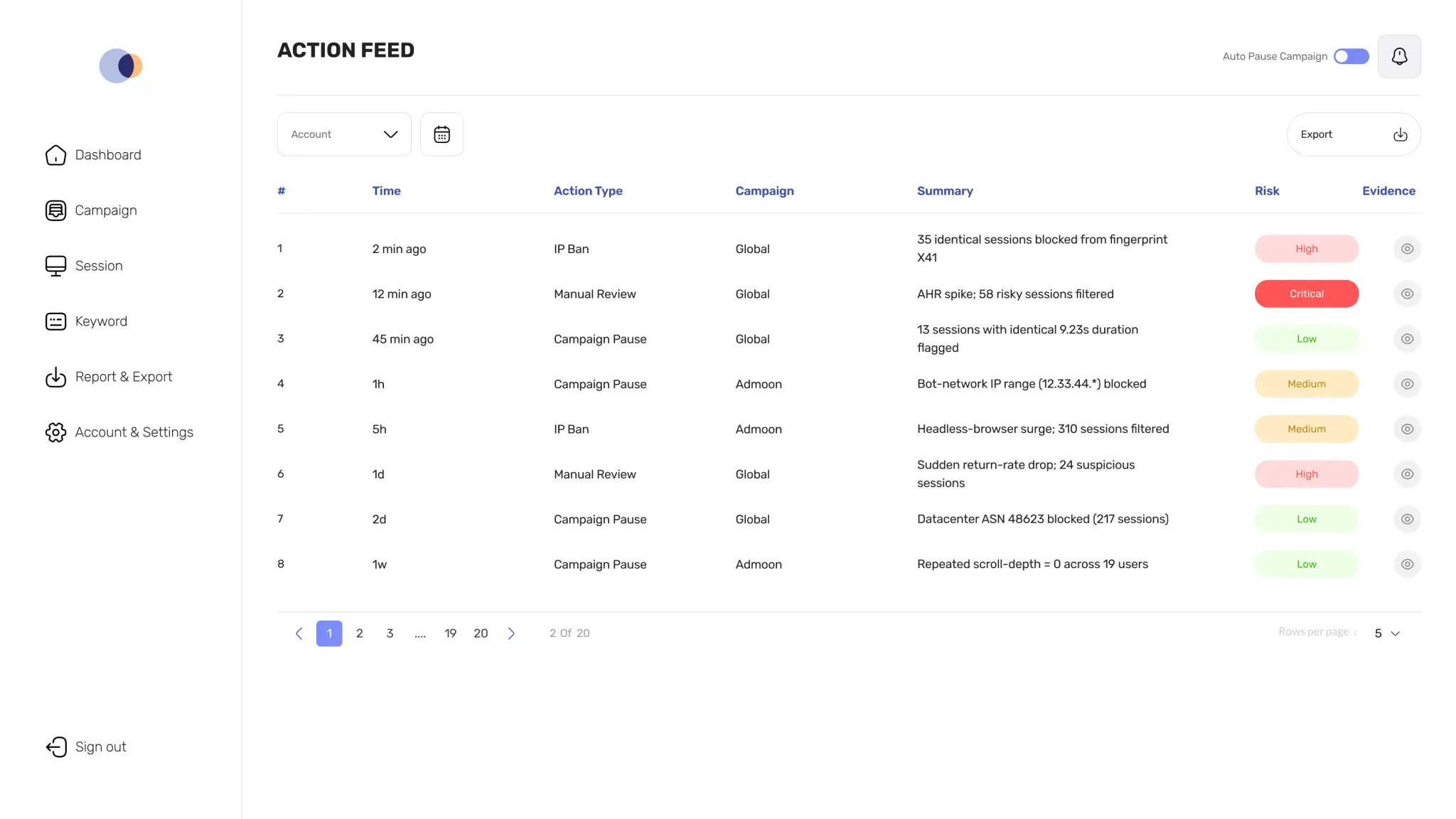View evidence for Repeated scroll-depth row

(x=1407, y=564)
